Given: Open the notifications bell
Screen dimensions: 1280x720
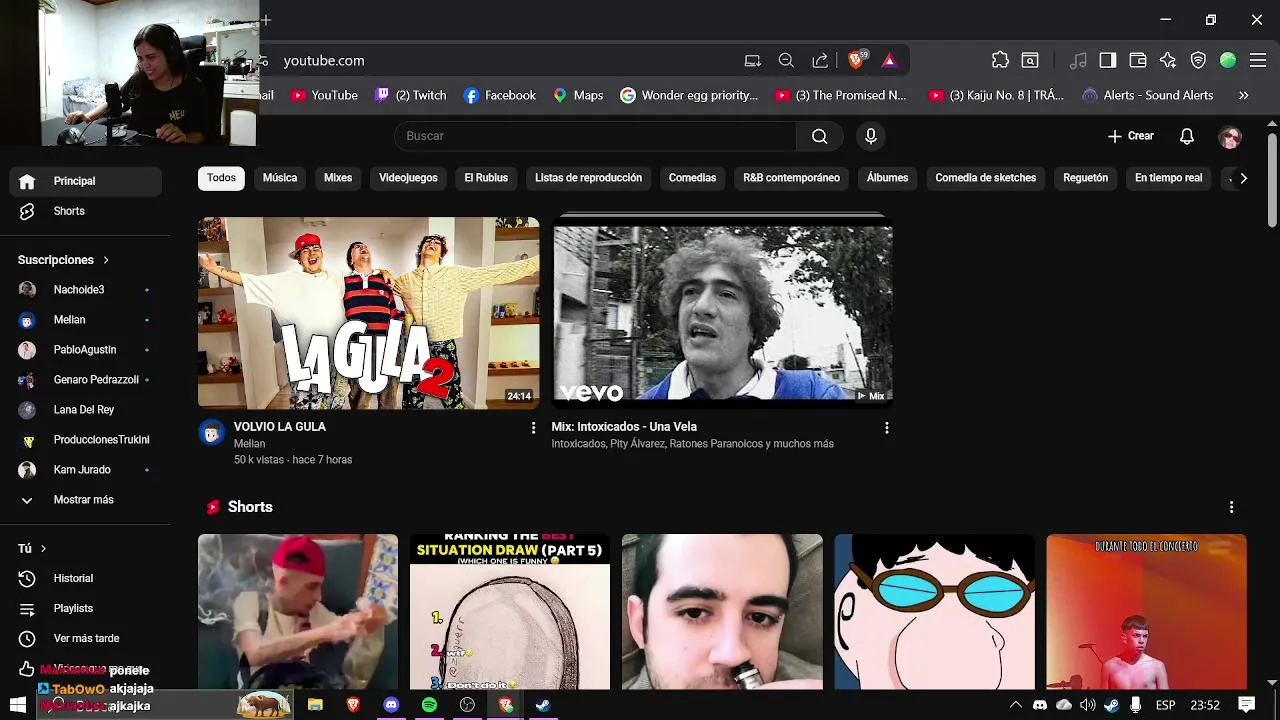Looking at the screenshot, I should coord(1187,136).
